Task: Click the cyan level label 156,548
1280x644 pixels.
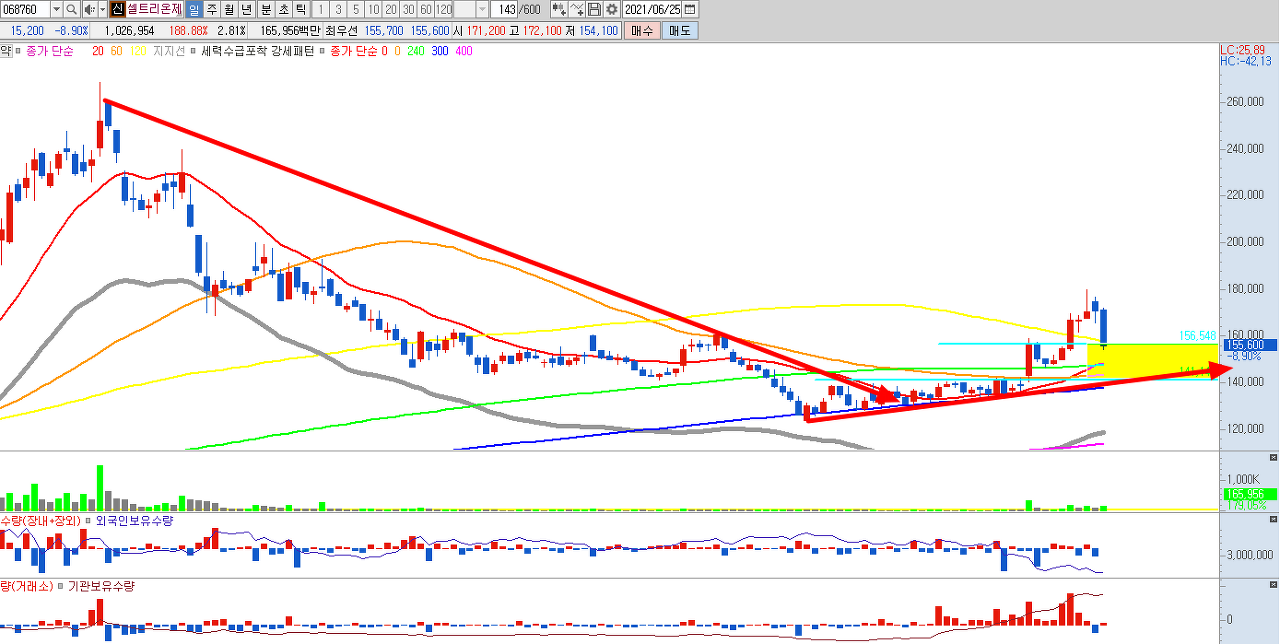Action: [1199, 336]
